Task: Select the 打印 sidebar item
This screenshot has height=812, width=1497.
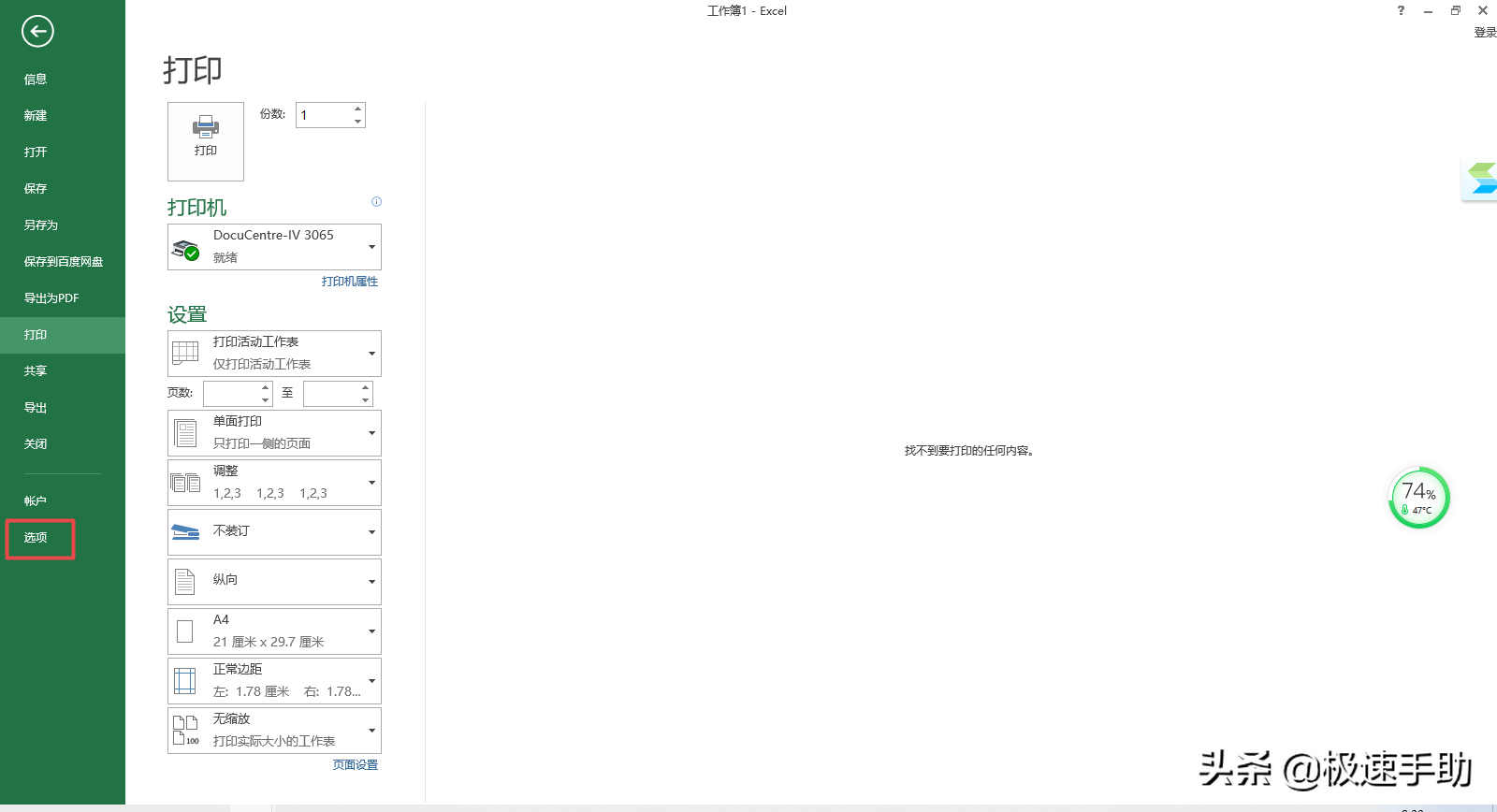Action: click(x=63, y=335)
